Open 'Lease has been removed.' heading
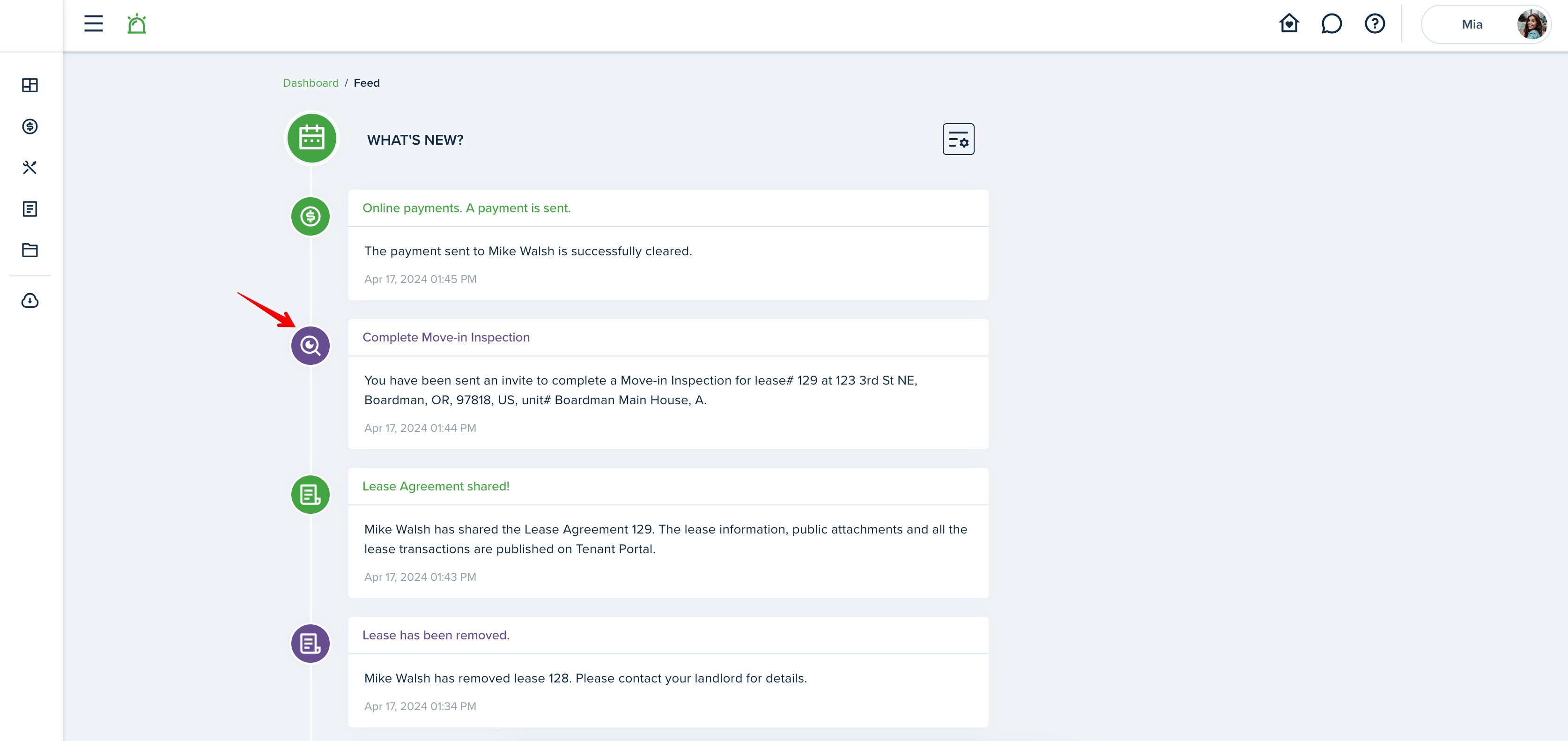Screen dimensions: 1568x741 click(436, 635)
